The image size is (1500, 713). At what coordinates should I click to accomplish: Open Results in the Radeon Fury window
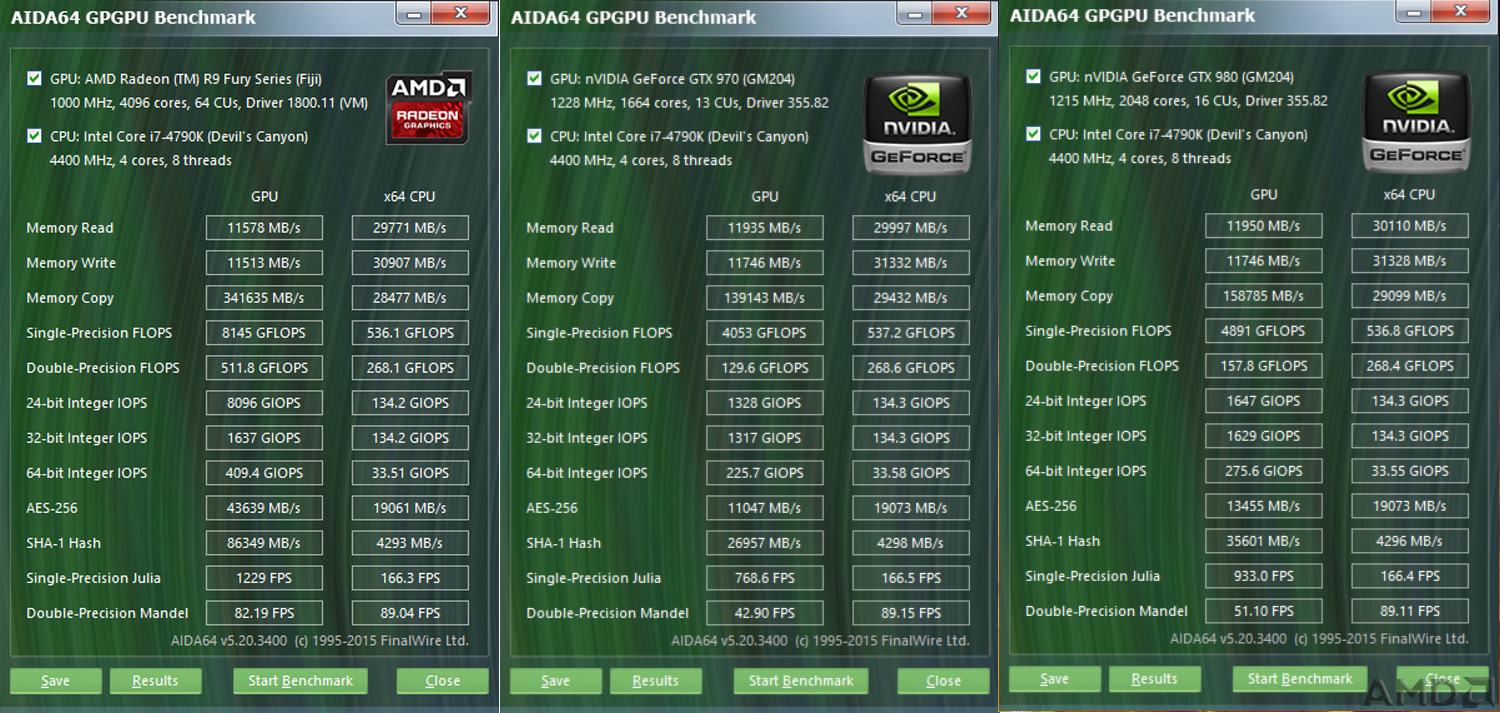(155, 681)
